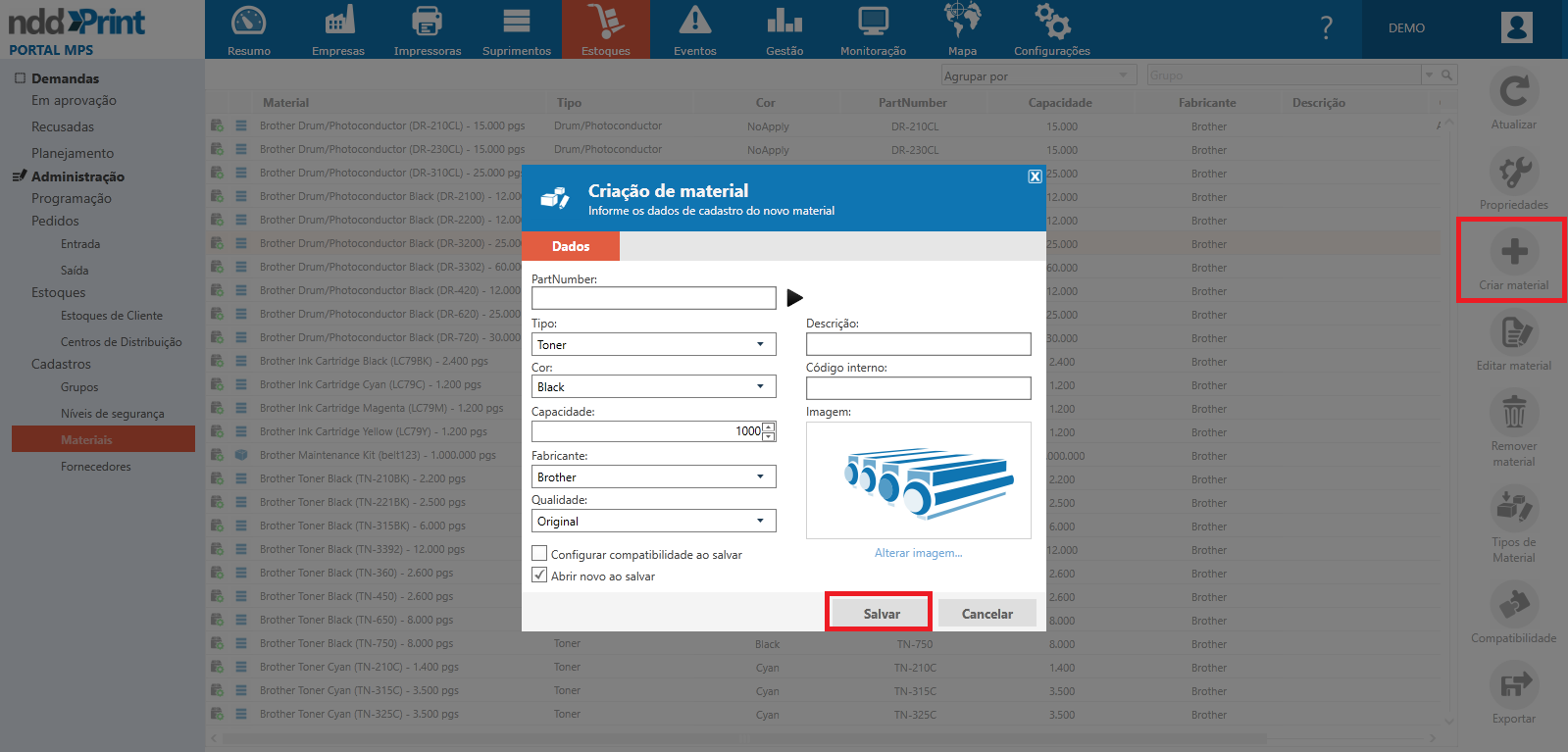
Task: Enable Configurar compatibilidade ao salvar checkbox
Action: click(x=539, y=554)
